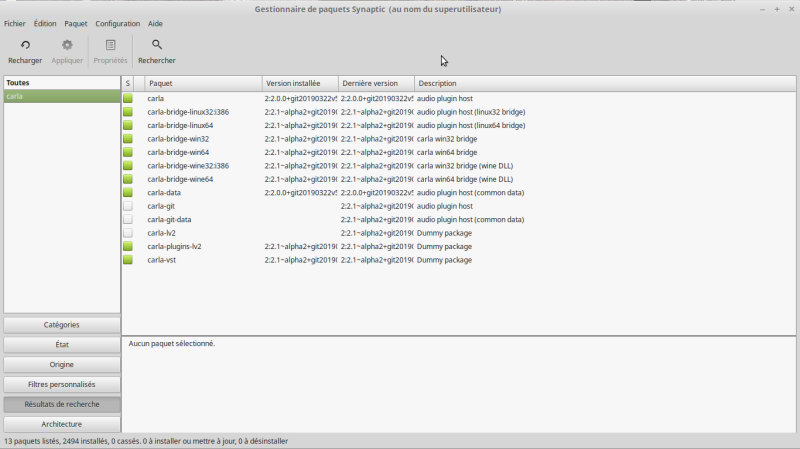Toggle status box of carla-vst

point(128,260)
